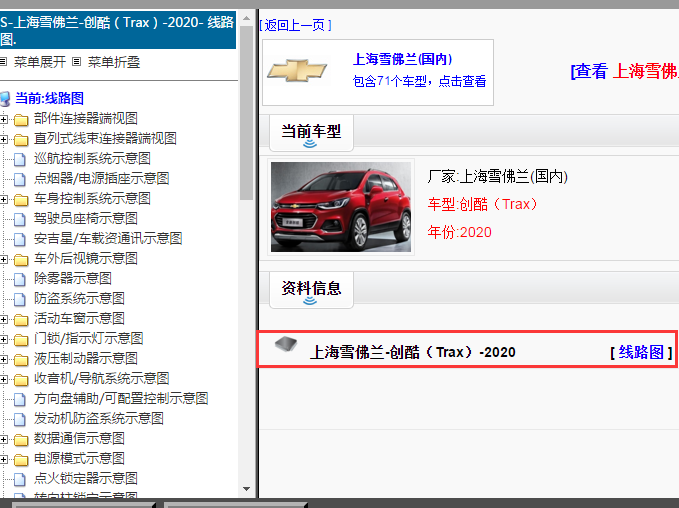The width and height of the screenshot is (679, 508).
Task: Expand the 数据通信示意图 node
Action: pyautogui.click(x=3, y=439)
